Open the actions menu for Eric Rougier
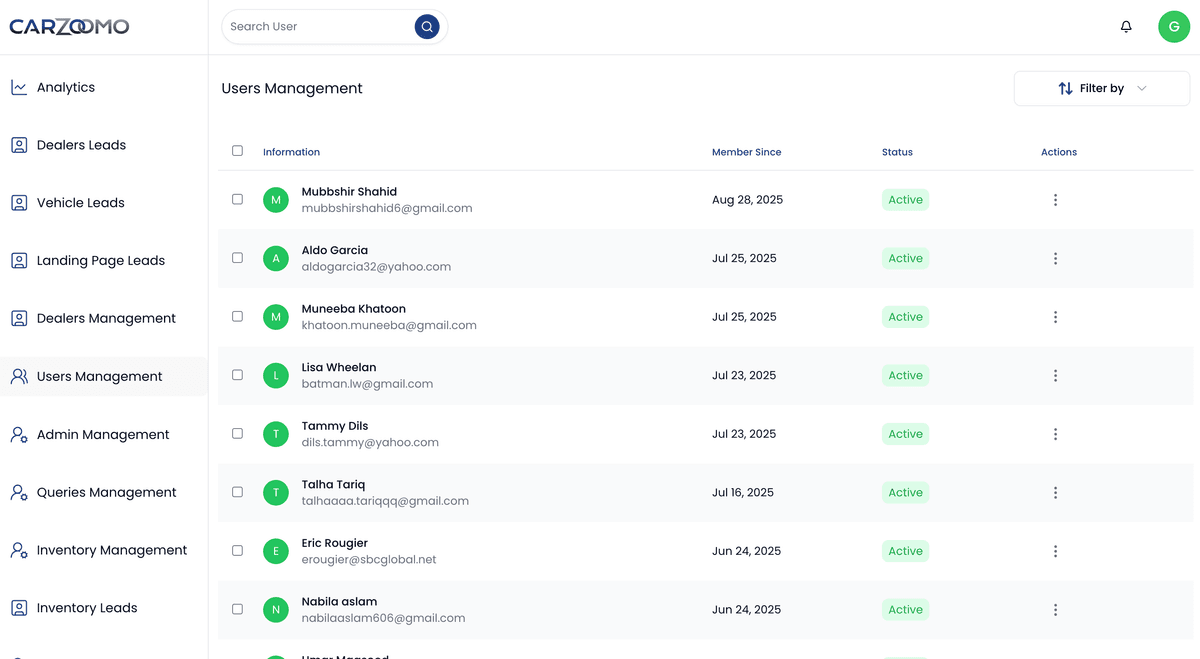This screenshot has height=659, width=1200. (1055, 551)
